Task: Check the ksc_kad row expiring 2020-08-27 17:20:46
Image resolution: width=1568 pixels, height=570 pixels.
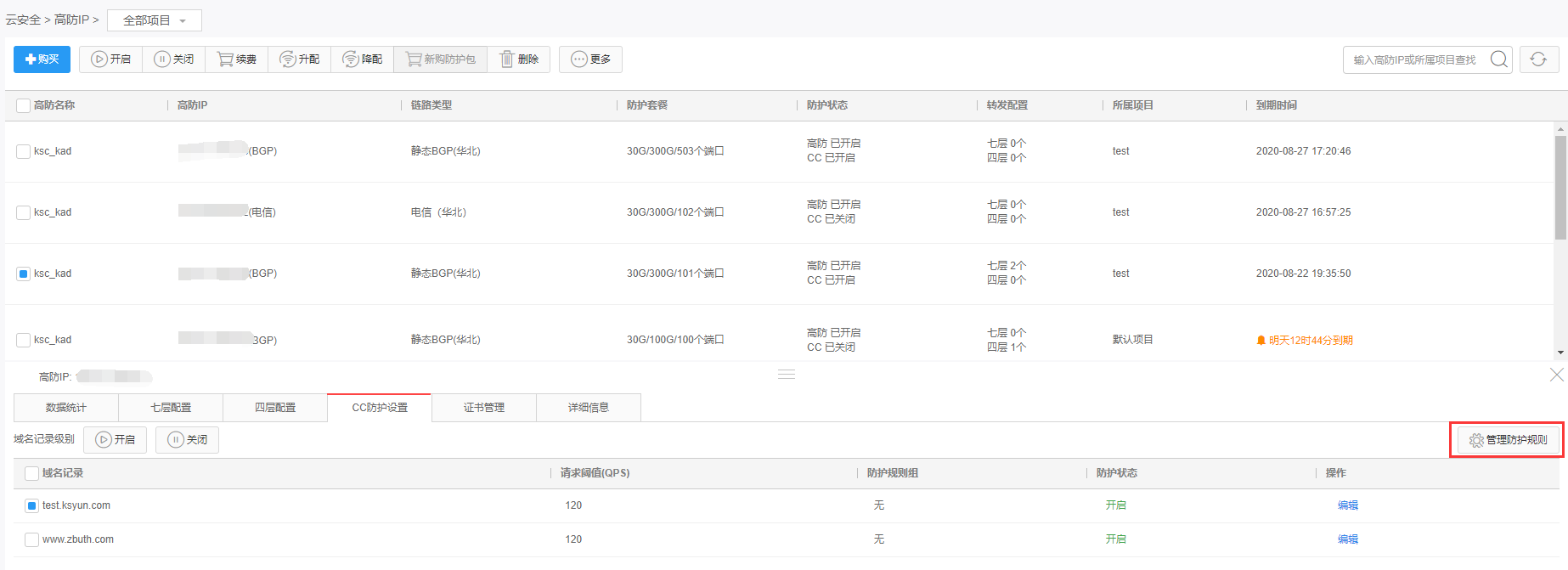Action: tap(24, 151)
